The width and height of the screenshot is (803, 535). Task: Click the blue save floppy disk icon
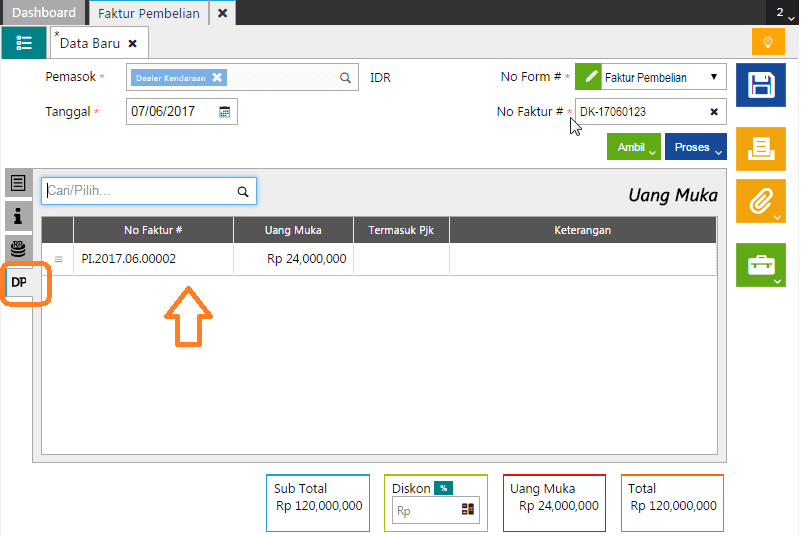(760, 85)
